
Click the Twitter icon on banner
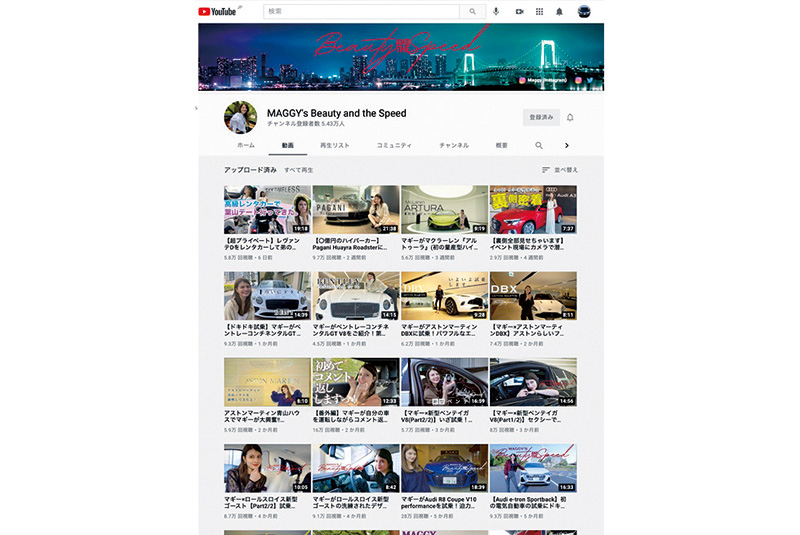[x=589, y=80]
